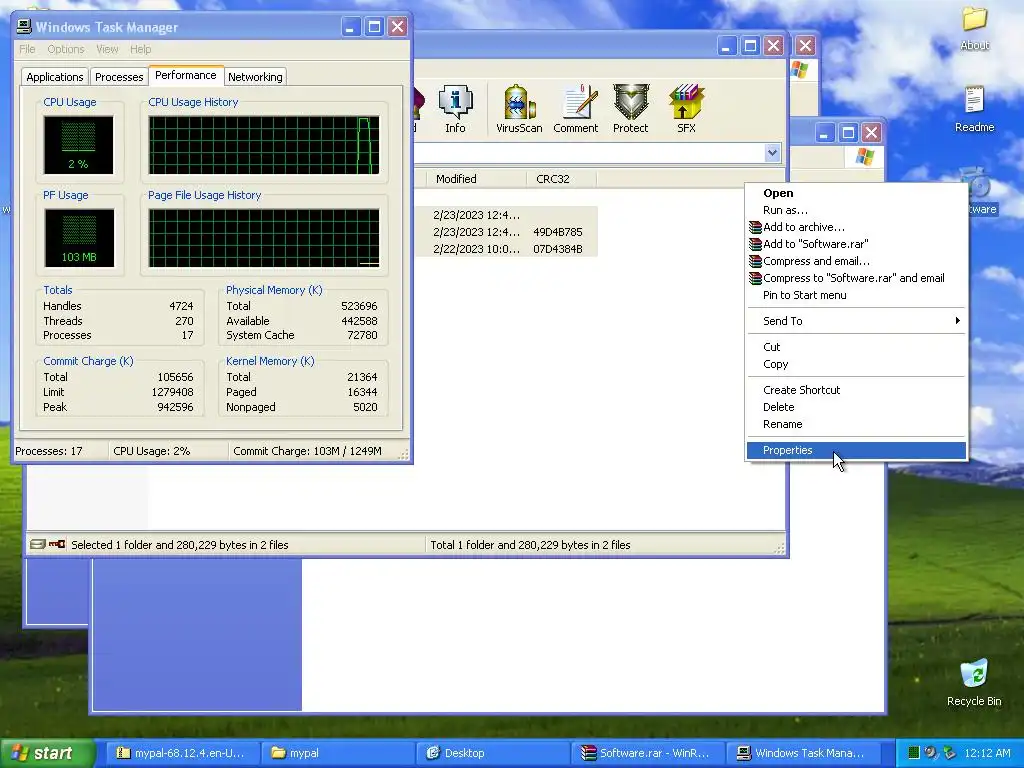This screenshot has width=1024, height=768.
Task: Expand the WinRAR address bar dropdown
Action: coord(773,153)
